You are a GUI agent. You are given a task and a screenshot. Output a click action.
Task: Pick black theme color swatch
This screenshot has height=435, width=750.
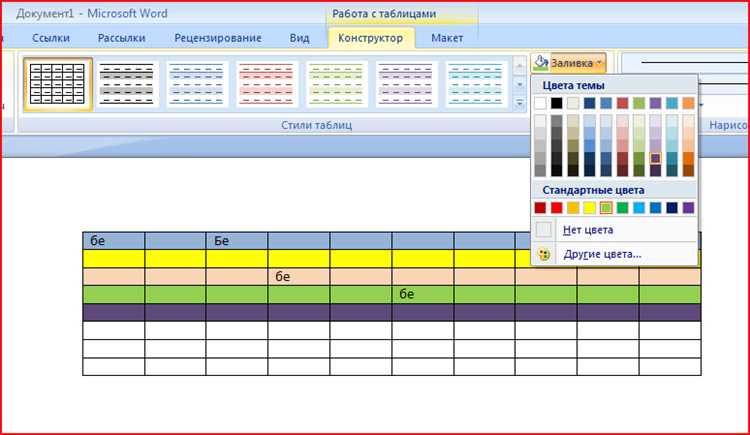tap(556, 103)
